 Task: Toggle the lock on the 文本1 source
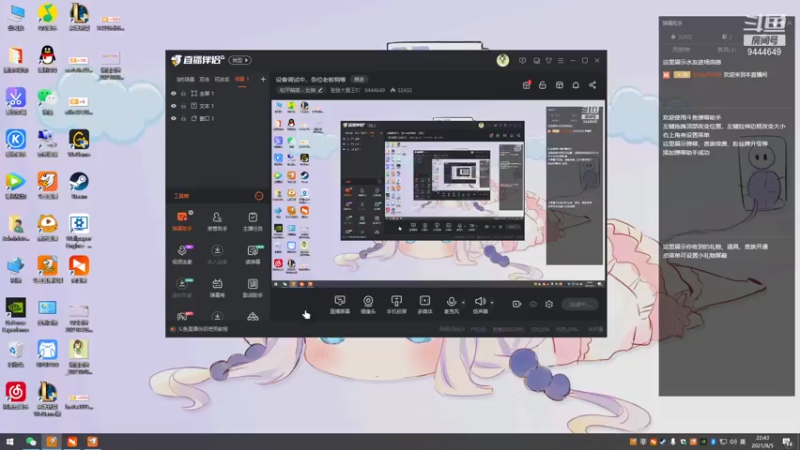[183, 106]
